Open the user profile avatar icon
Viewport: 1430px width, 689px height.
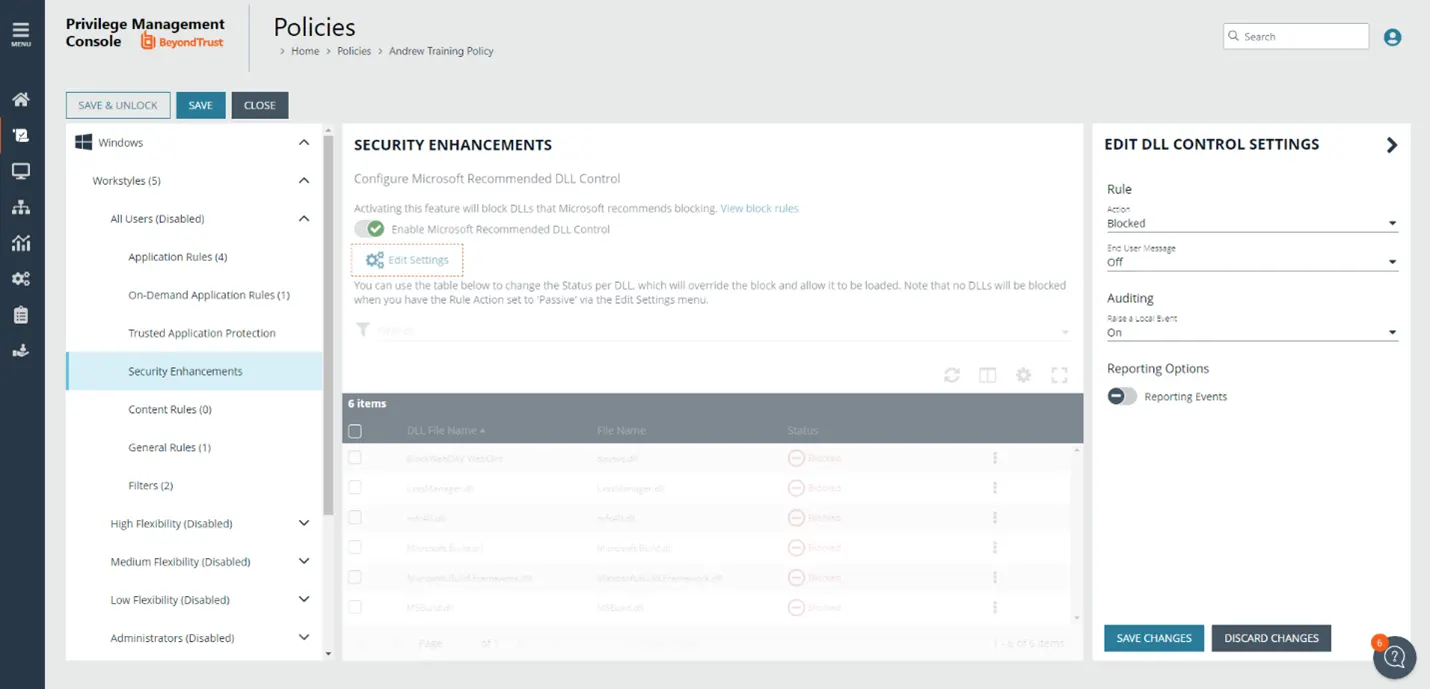coord(1392,37)
